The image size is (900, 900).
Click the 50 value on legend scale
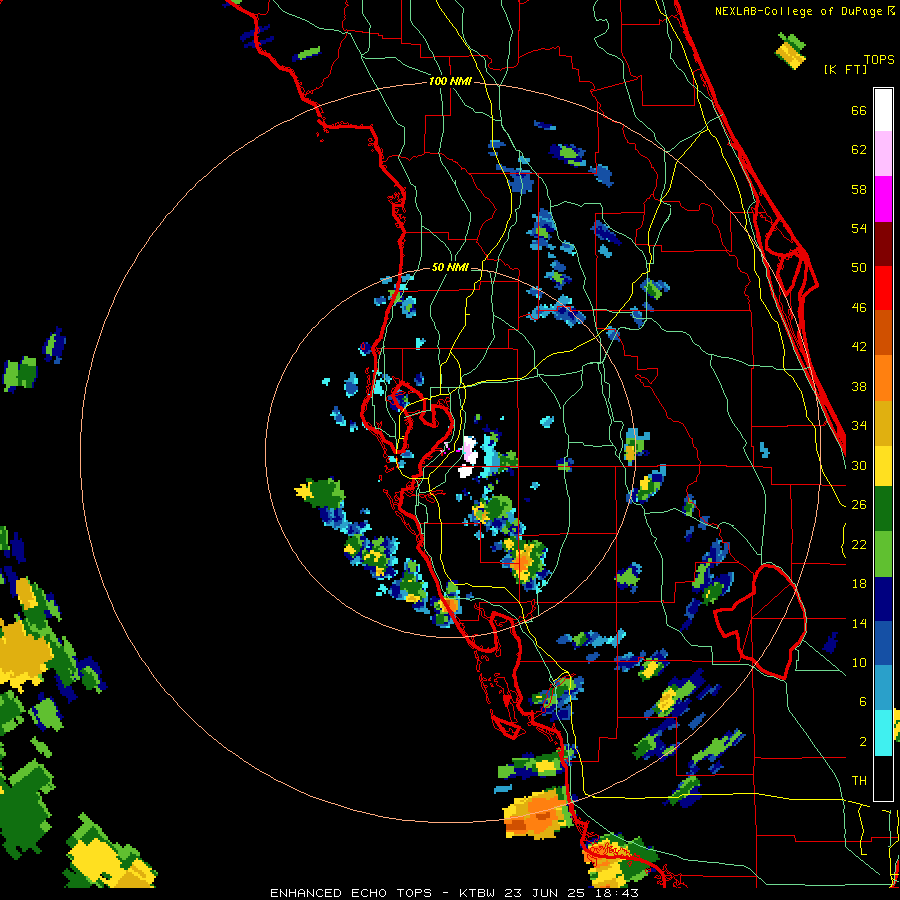(x=859, y=268)
